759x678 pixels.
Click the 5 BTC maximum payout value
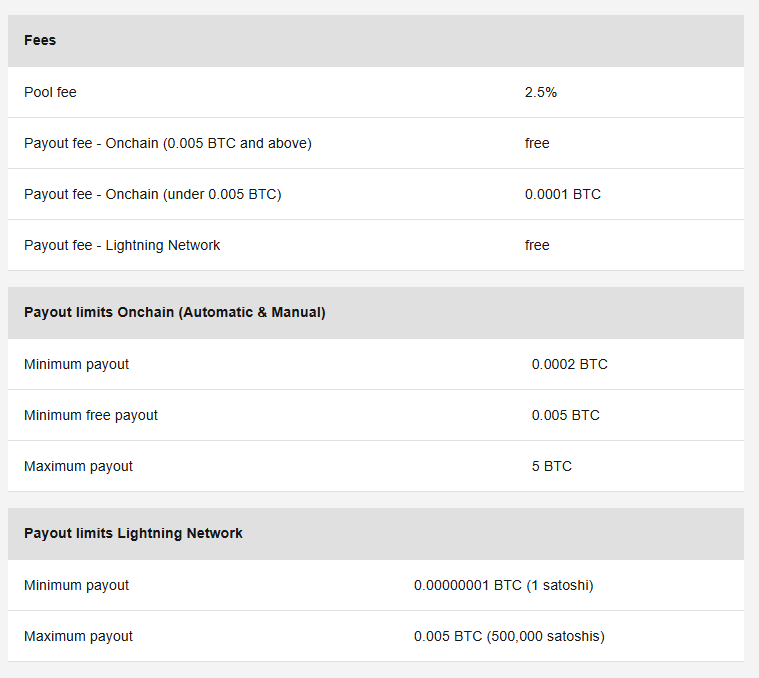552,466
